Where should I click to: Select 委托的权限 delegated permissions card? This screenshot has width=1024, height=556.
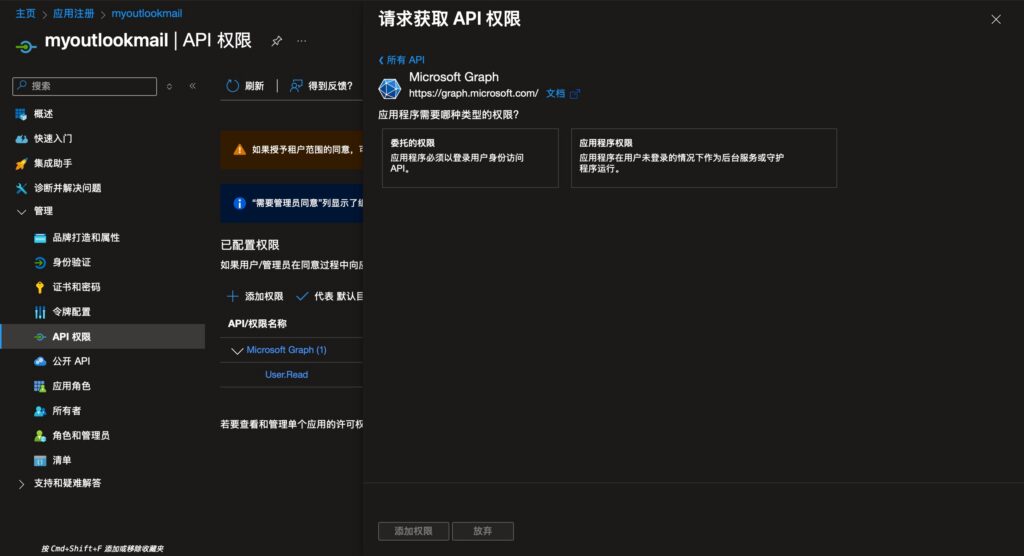click(469, 158)
